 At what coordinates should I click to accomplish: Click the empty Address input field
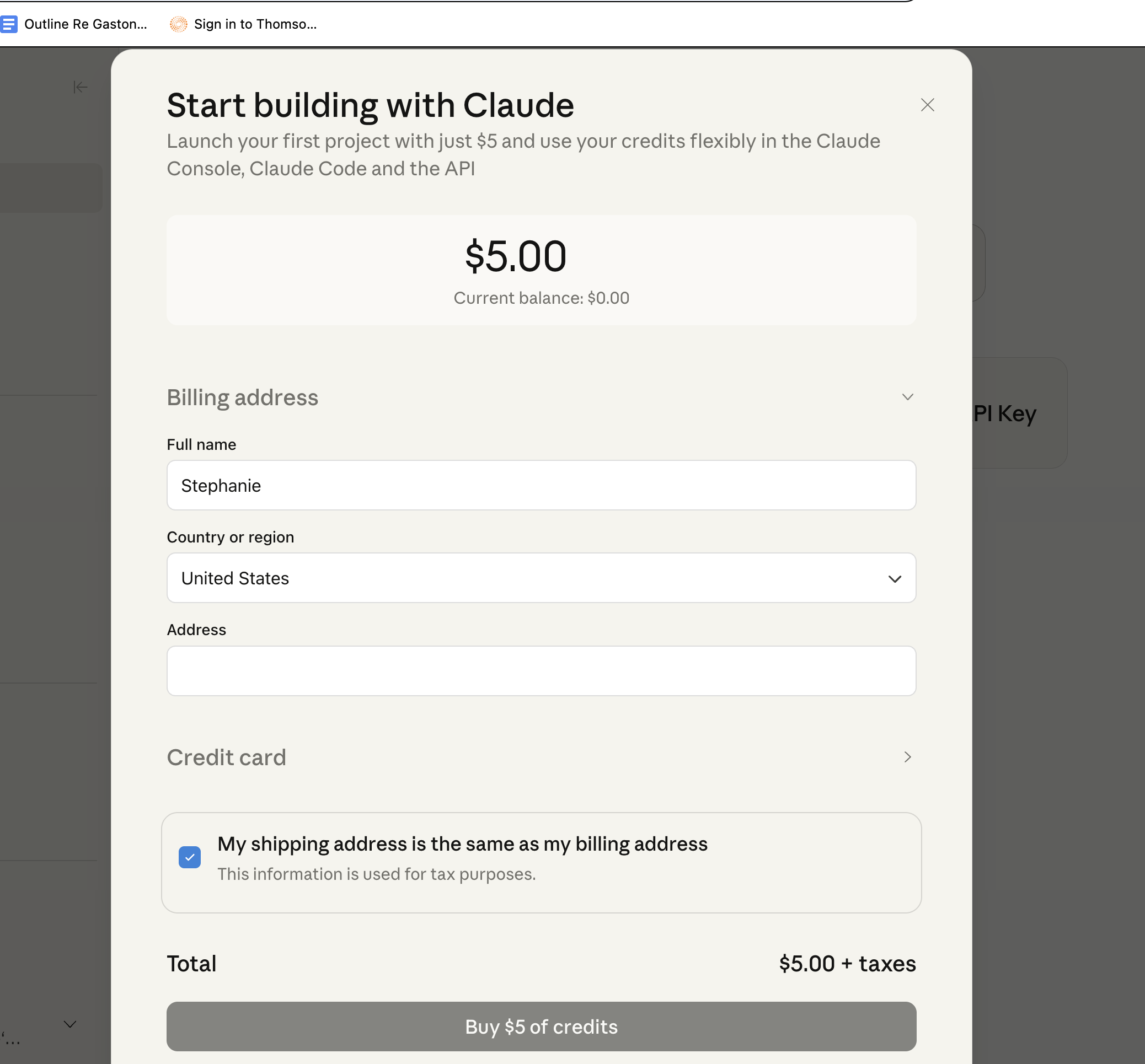pyautogui.click(x=541, y=671)
